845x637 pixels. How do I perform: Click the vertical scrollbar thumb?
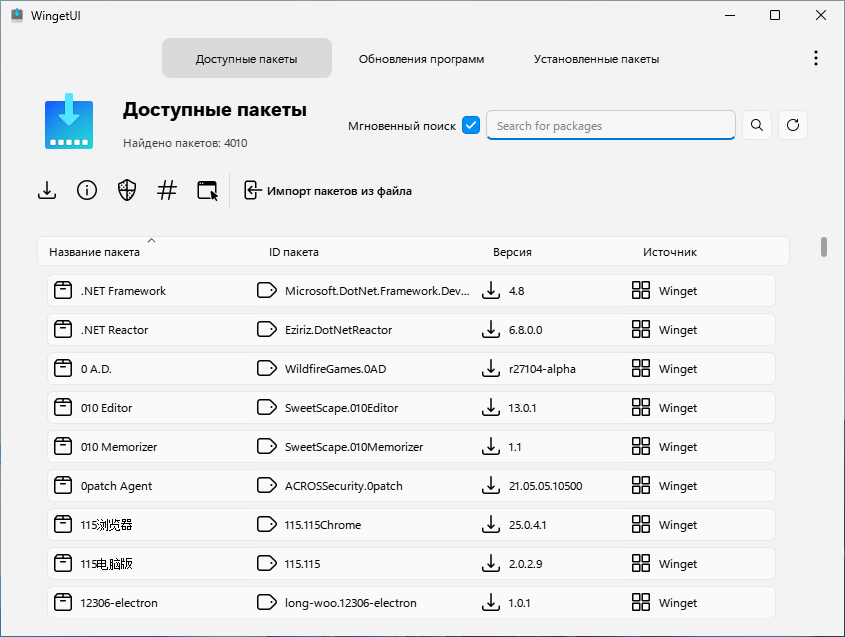[823, 247]
